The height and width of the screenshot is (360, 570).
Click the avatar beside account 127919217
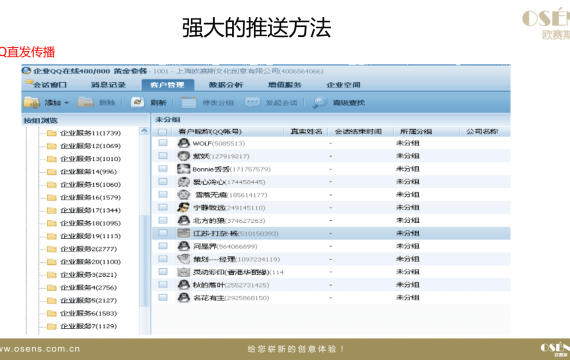[184, 156]
